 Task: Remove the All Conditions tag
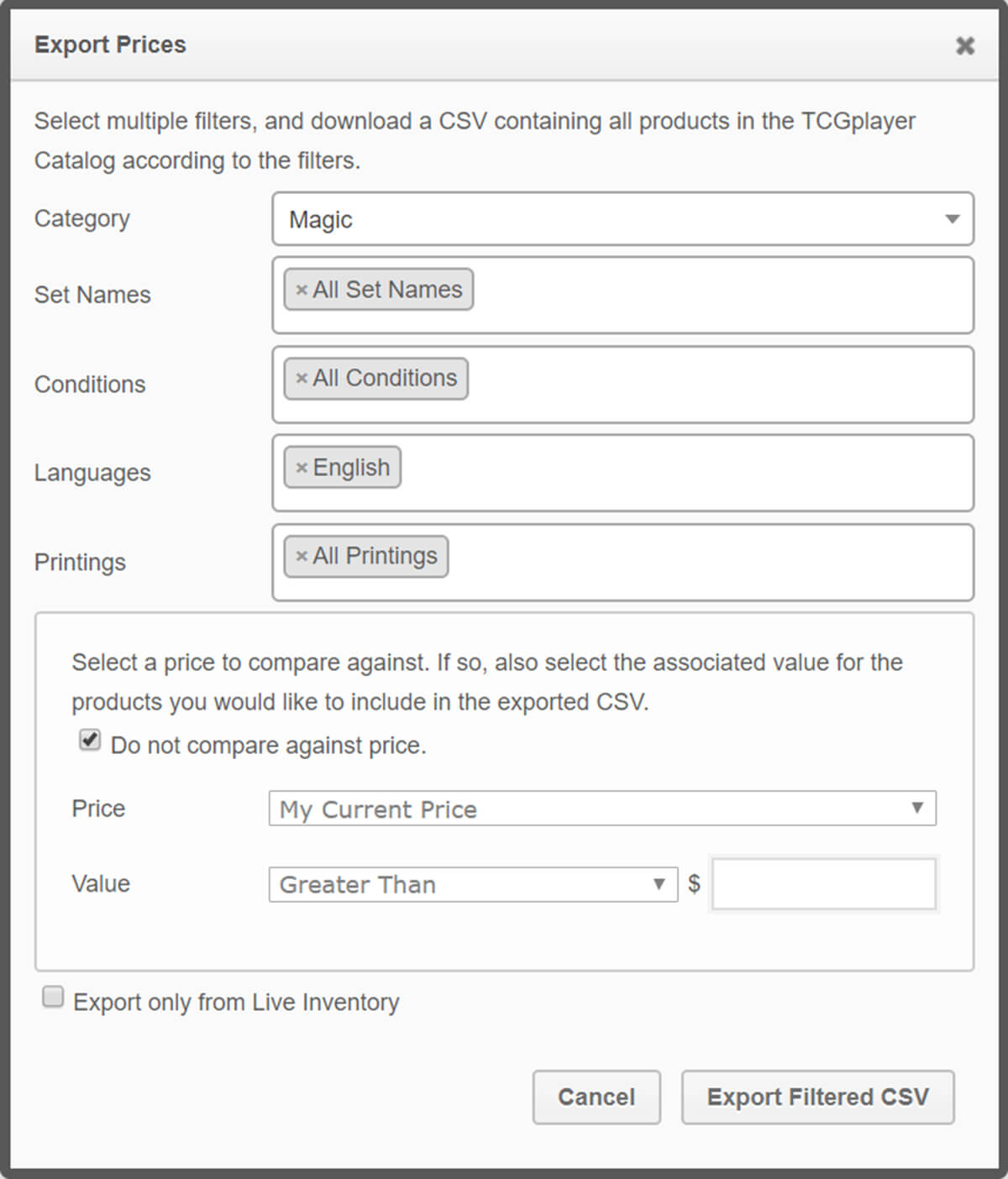tap(302, 379)
